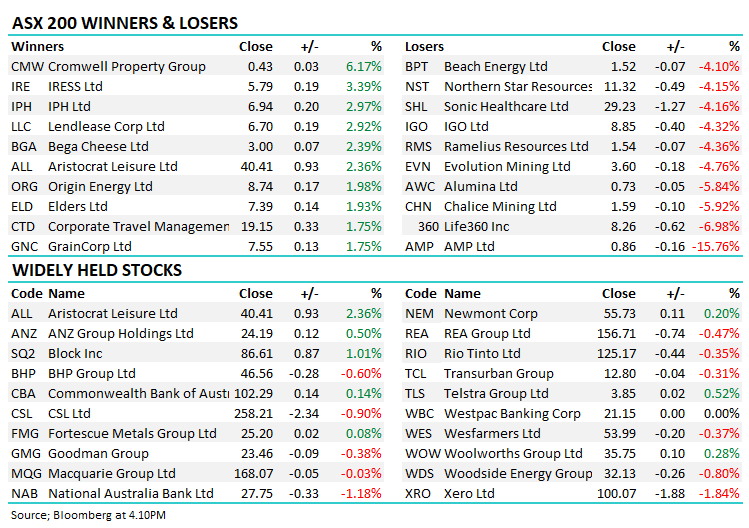Open the Beach Energy Ltd stock name
The image size is (749, 528).
tap(496, 66)
